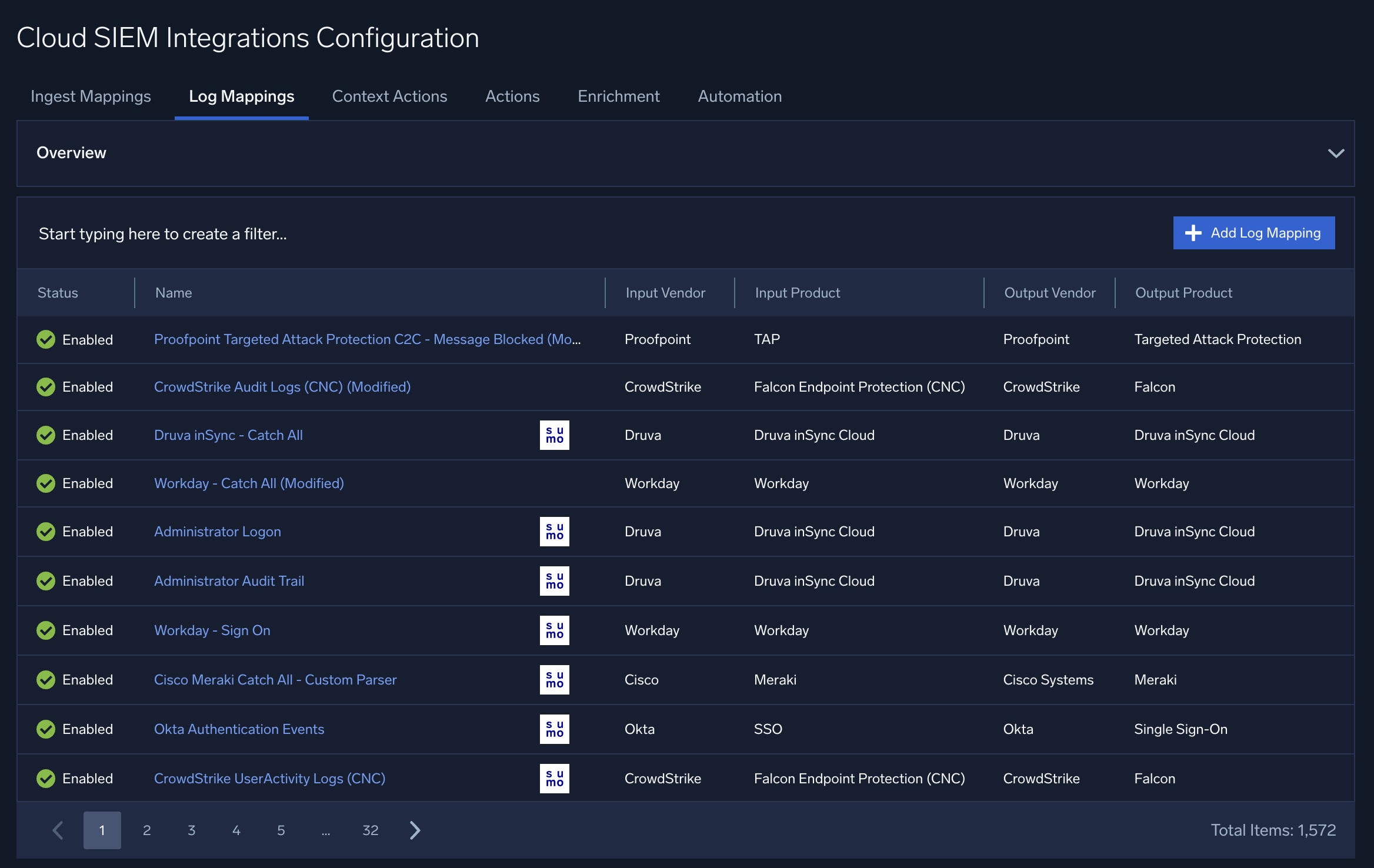1374x868 pixels.
Task: Click the Enabled checkmark on Workday - Catch All row
Action: (x=46, y=483)
